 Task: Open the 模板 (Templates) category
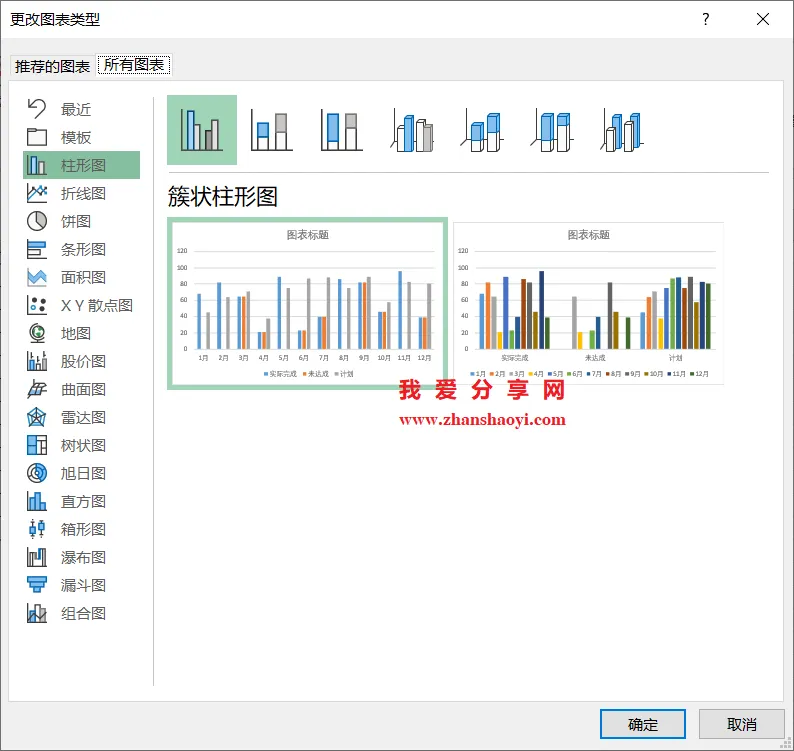[82, 137]
